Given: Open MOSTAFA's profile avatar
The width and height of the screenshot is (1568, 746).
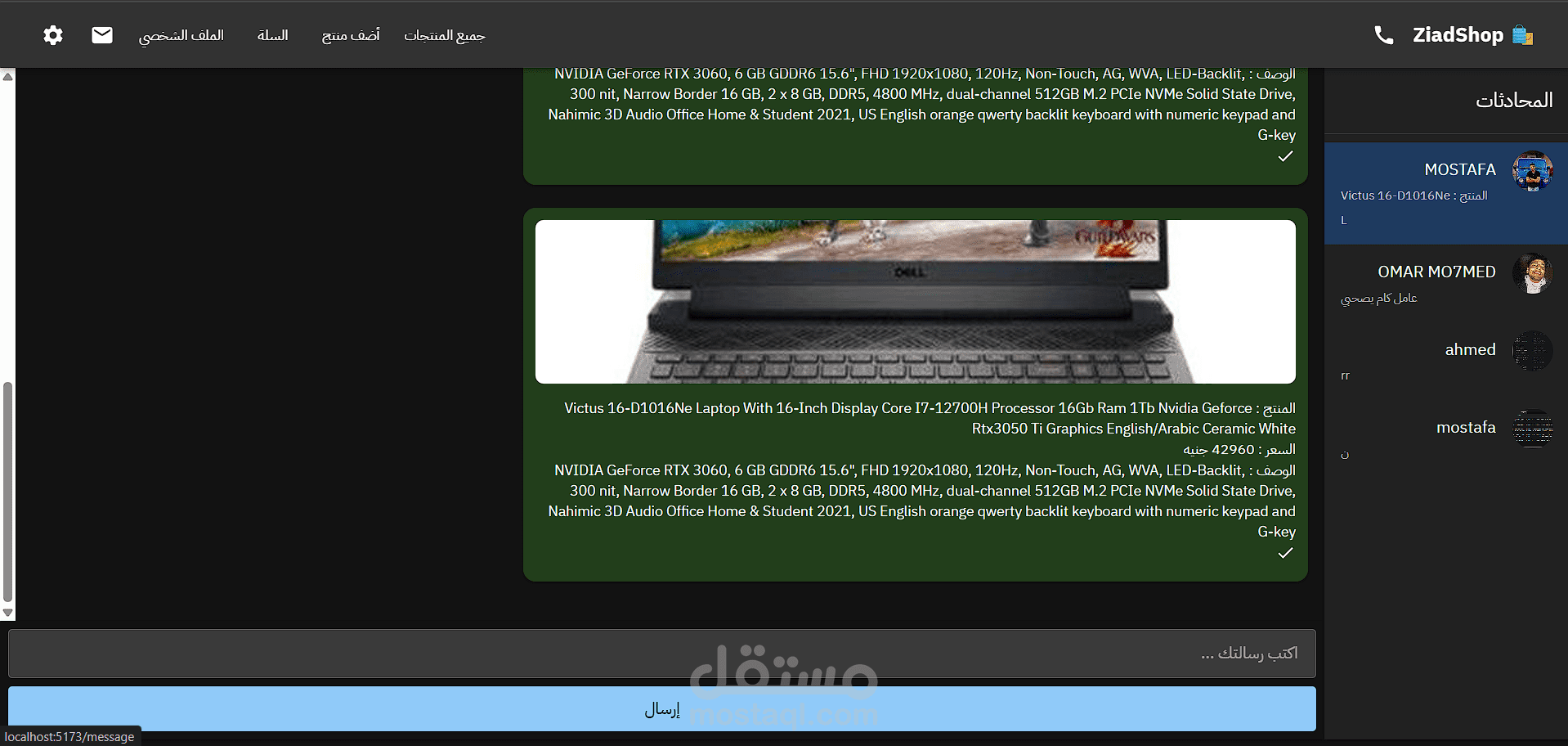Looking at the screenshot, I should [x=1532, y=171].
